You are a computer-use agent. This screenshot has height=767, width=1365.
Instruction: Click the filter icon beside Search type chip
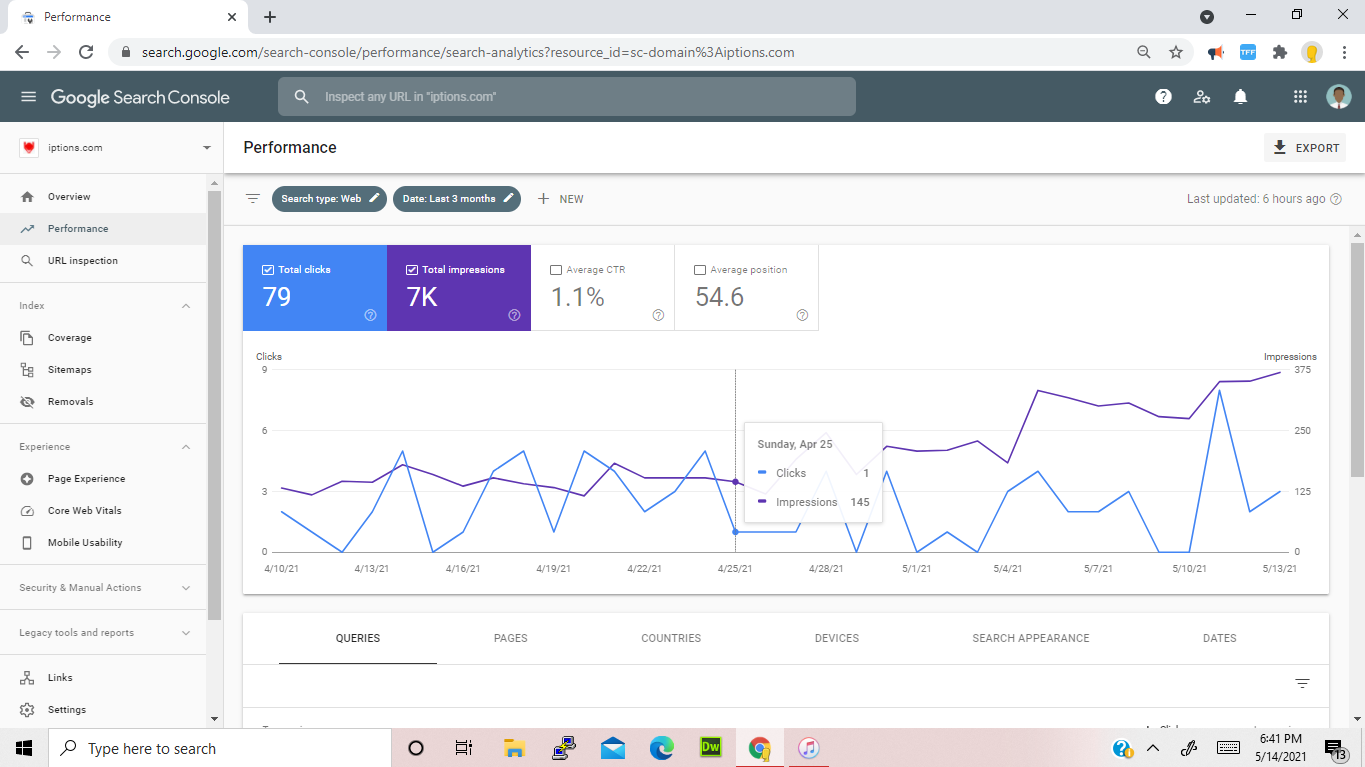tap(253, 199)
